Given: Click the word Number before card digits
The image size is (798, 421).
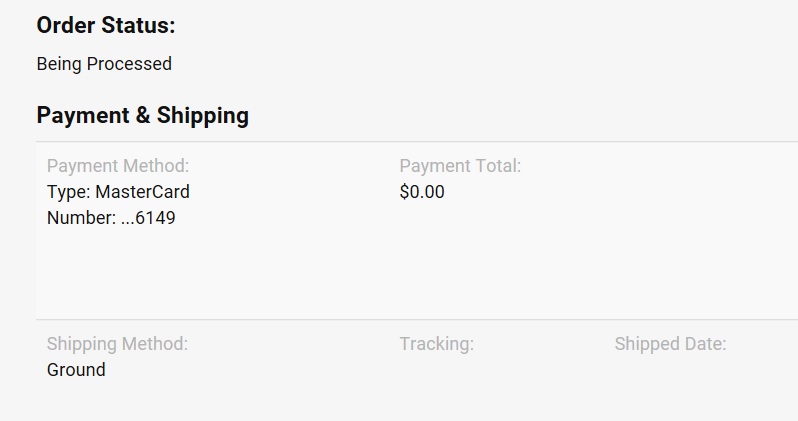Looking at the screenshot, I should 80,218.
